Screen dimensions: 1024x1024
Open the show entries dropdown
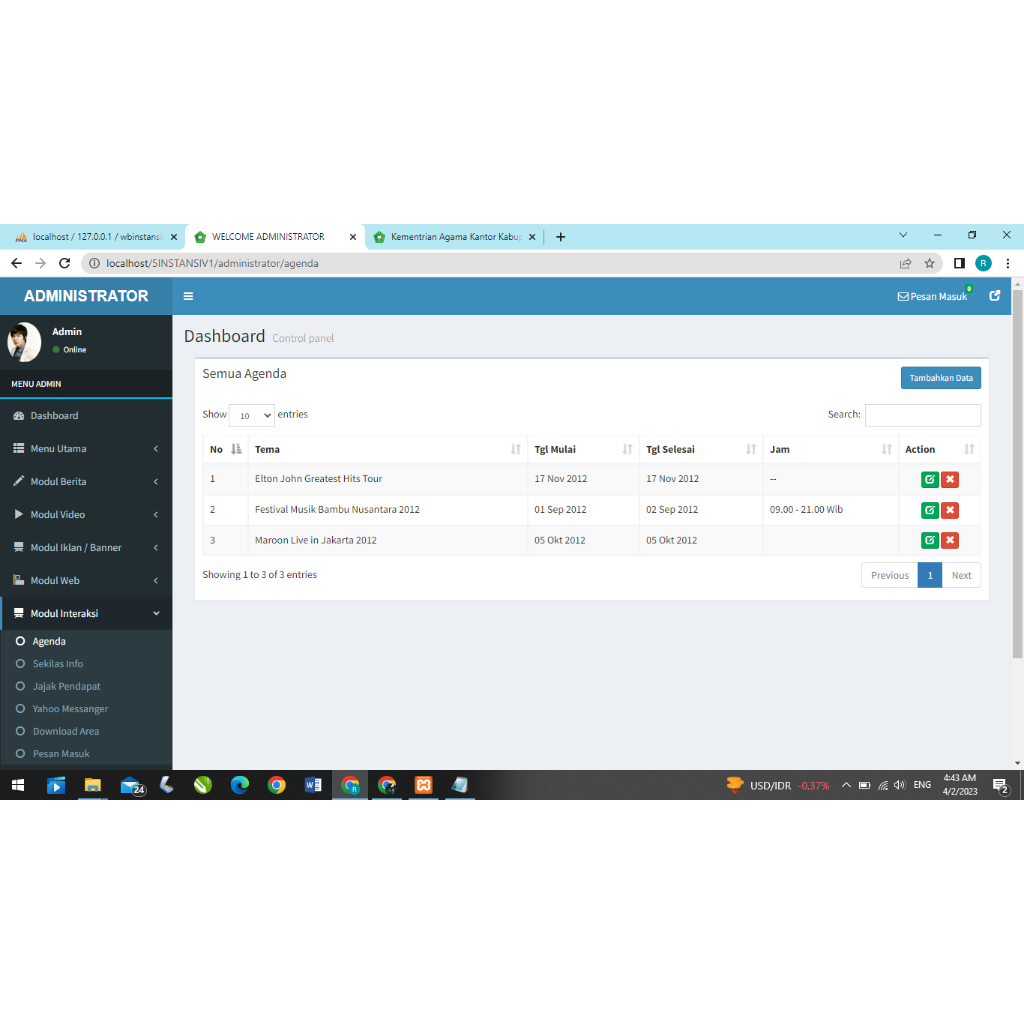coord(251,415)
